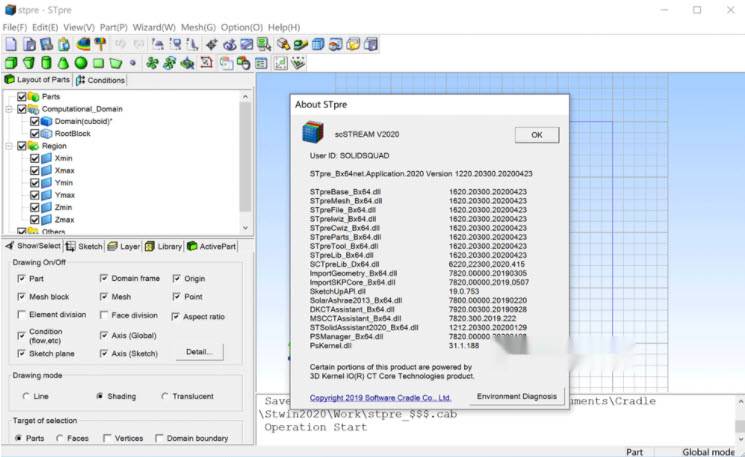Screen dimensions: 745x457
Task: Click the 'User ID: SOLIDSQUAD' text
Action: (349, 155)
